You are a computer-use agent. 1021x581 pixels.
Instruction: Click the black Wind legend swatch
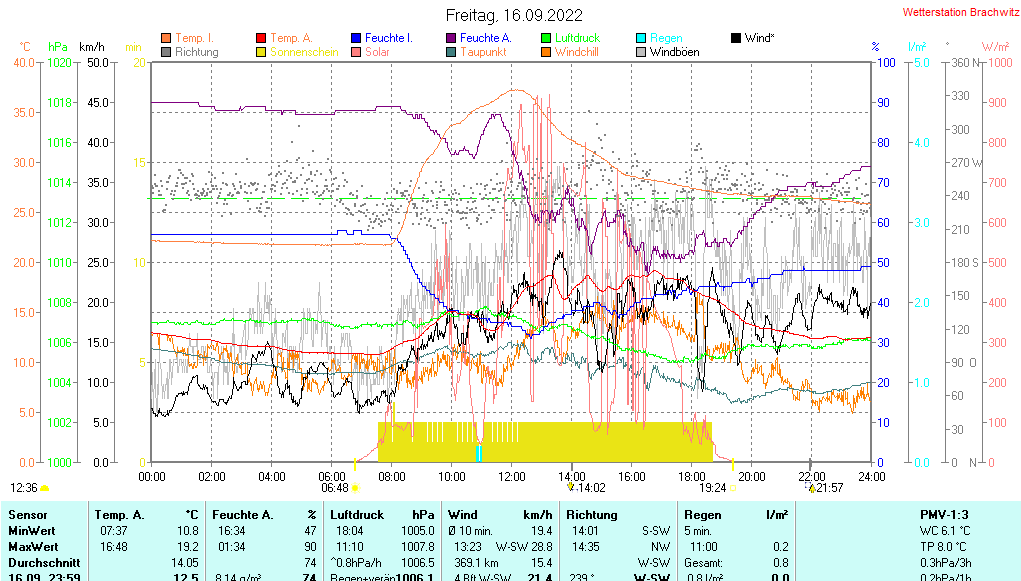pos(736,38)
